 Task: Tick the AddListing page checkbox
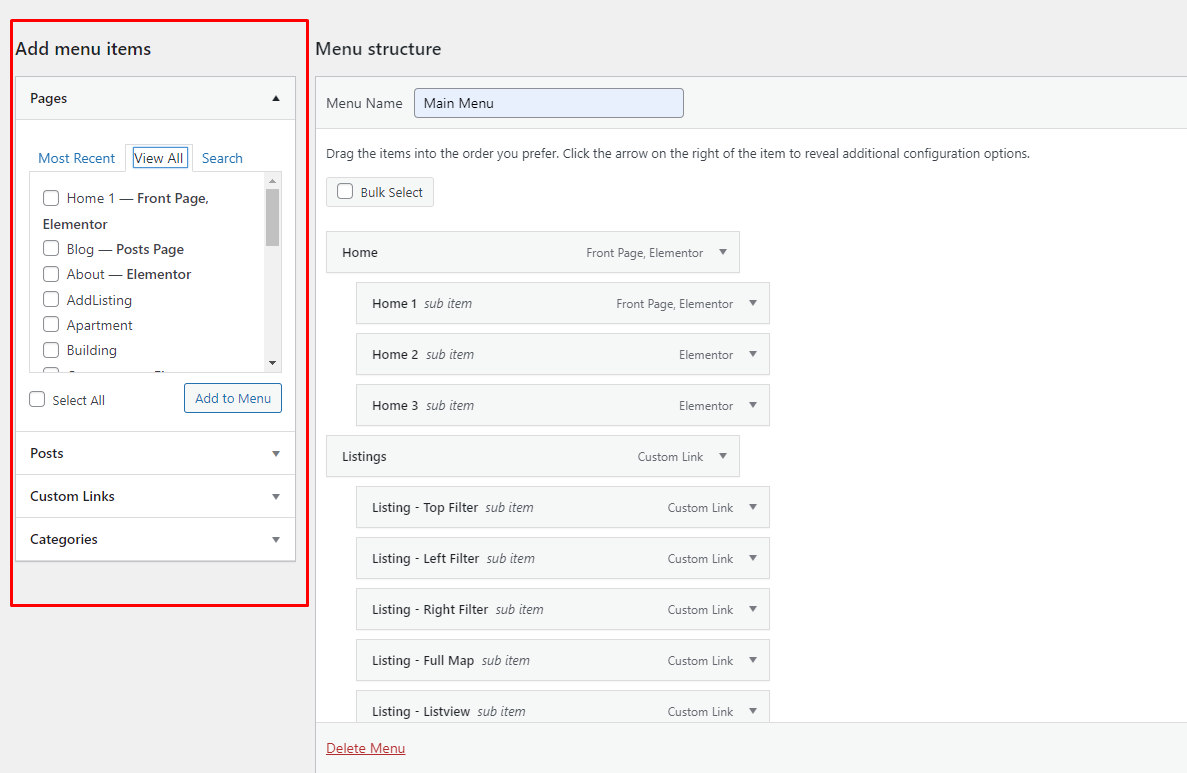click(x=51, y=300)
